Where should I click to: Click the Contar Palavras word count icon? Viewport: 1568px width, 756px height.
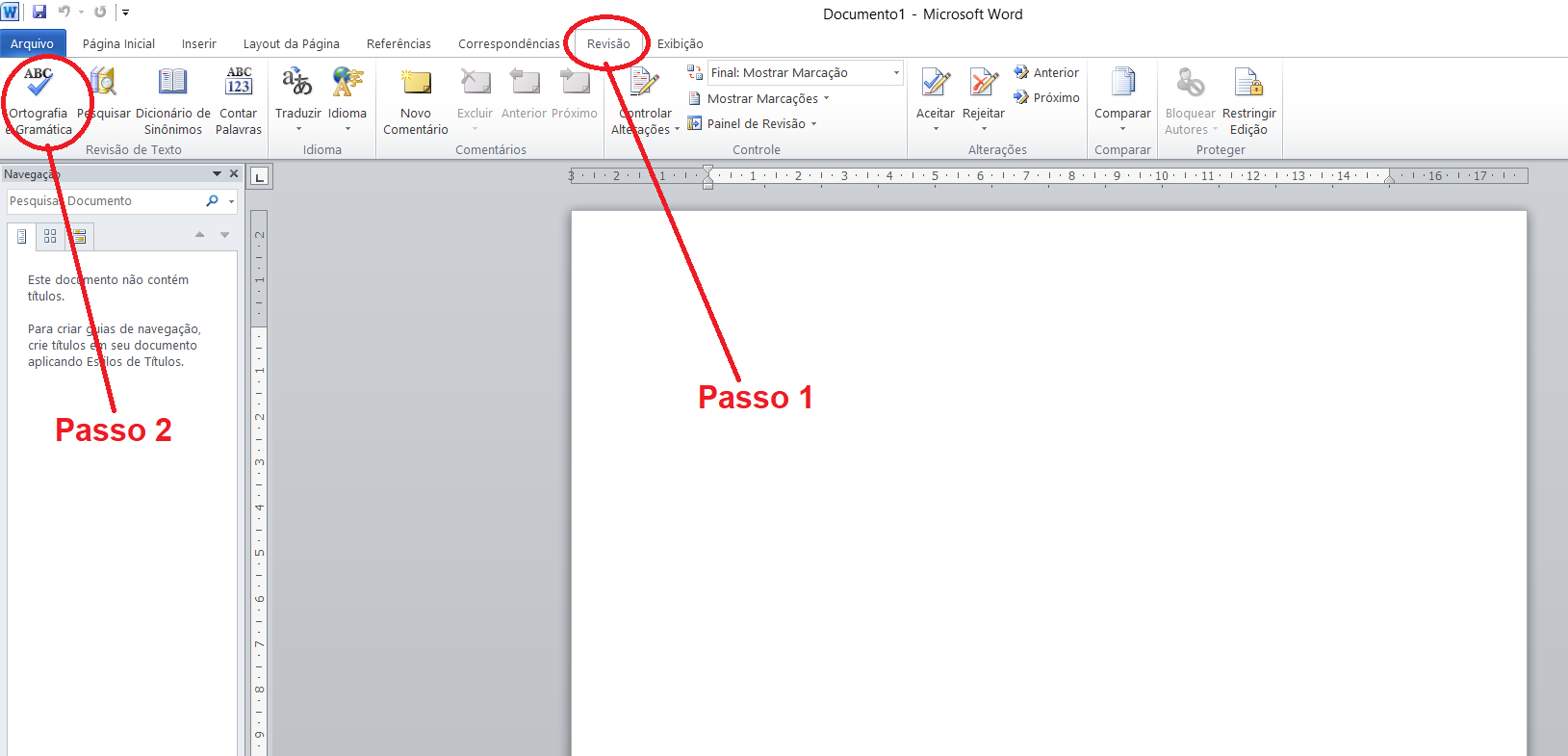(x=239, y=84)
